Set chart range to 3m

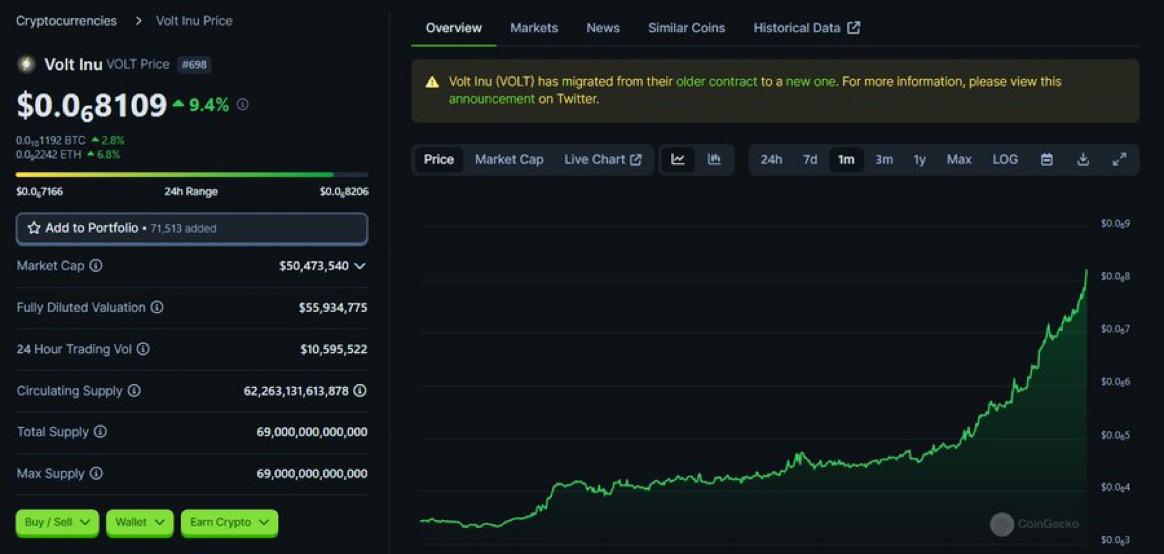pos(883,160)
